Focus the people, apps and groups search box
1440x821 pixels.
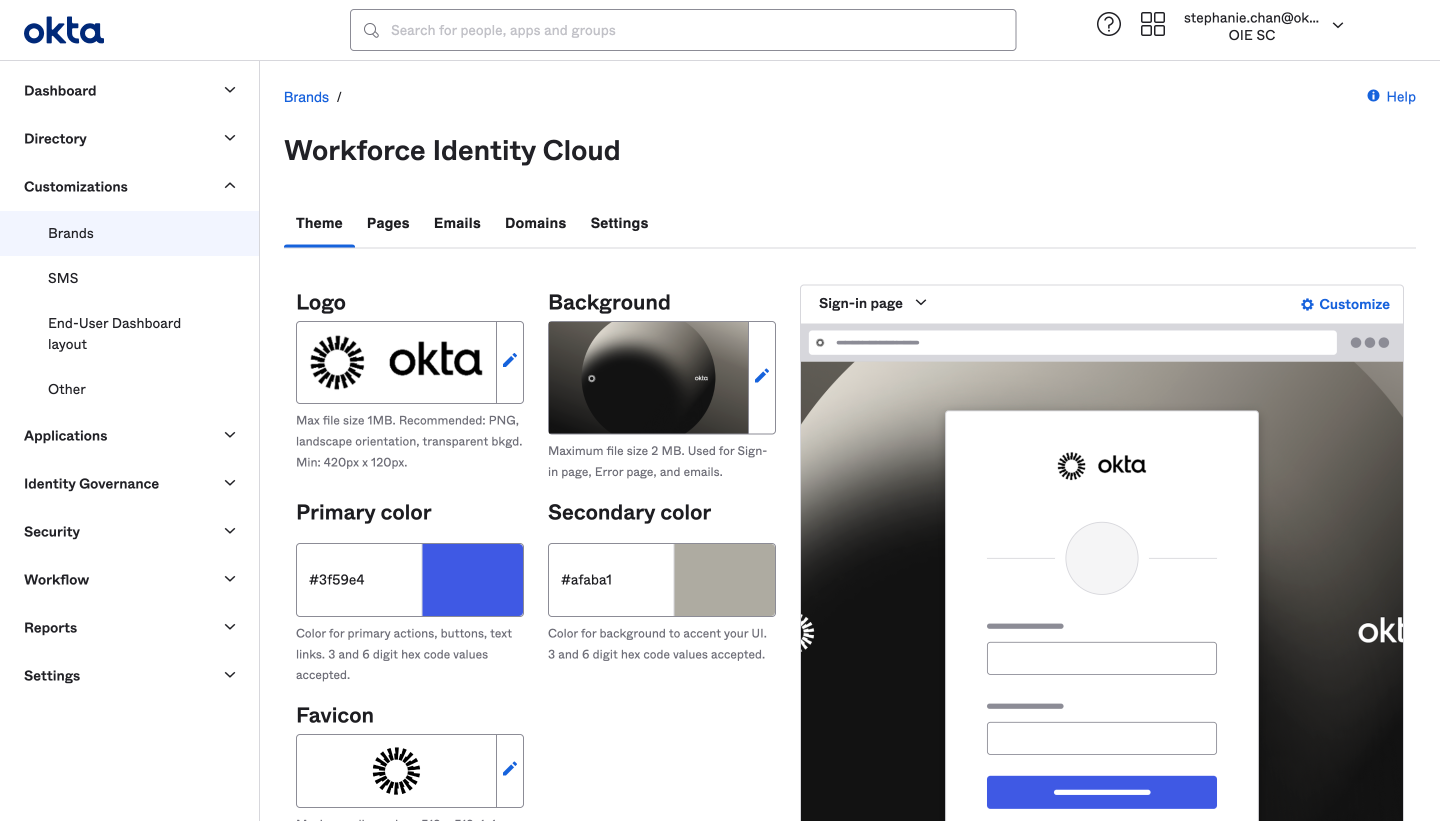(x=683, y=30)
